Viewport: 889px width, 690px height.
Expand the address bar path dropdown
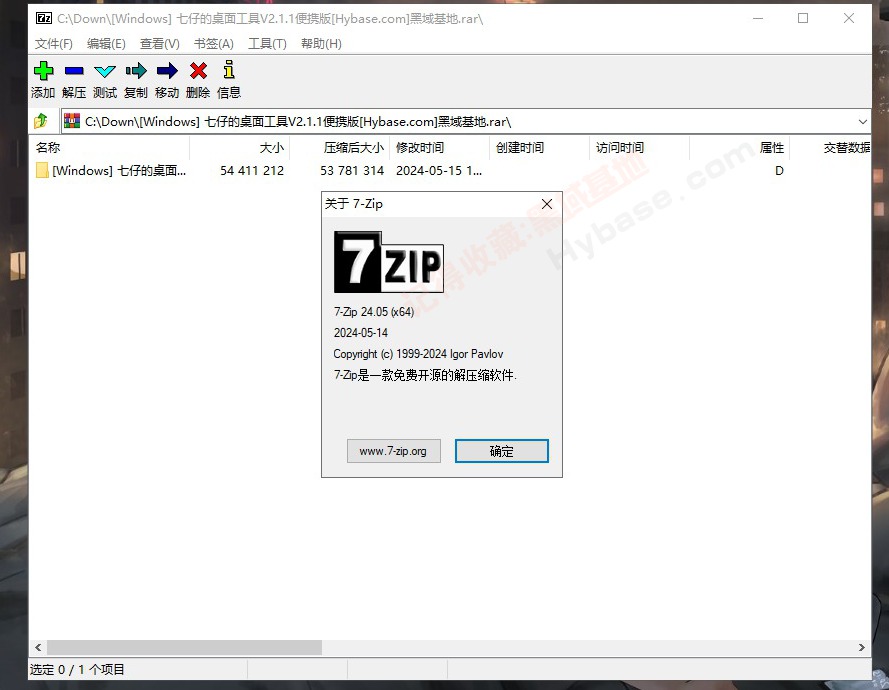point(862,121)
